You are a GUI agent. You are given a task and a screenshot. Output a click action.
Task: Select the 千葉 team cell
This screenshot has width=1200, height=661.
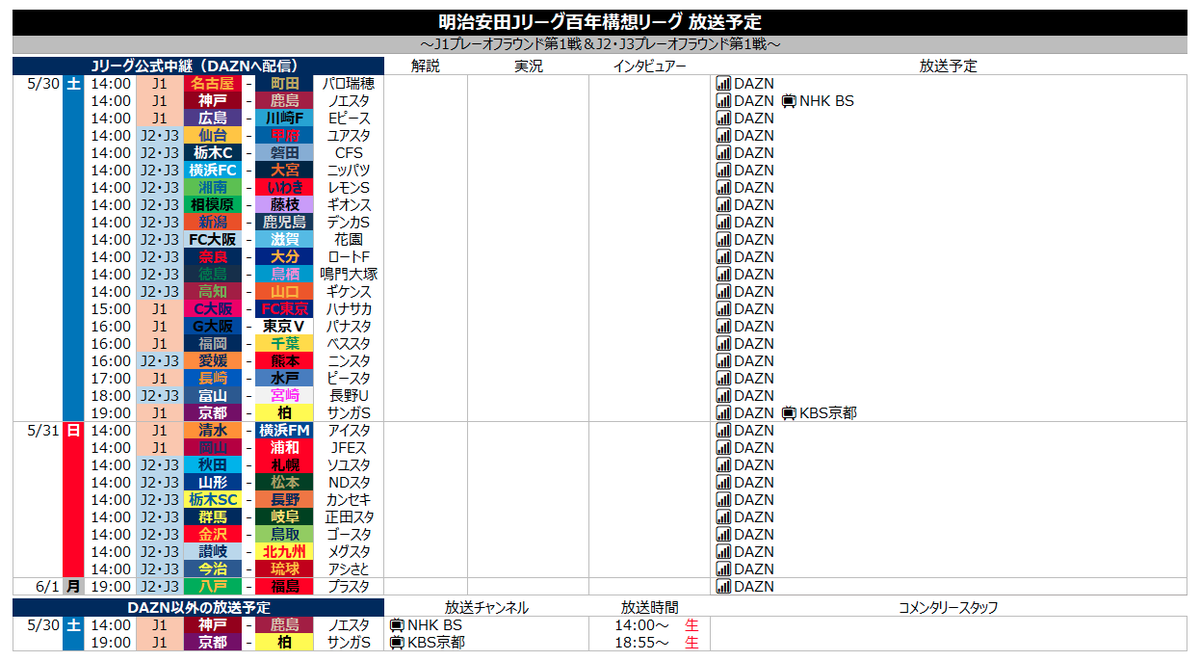284,343
